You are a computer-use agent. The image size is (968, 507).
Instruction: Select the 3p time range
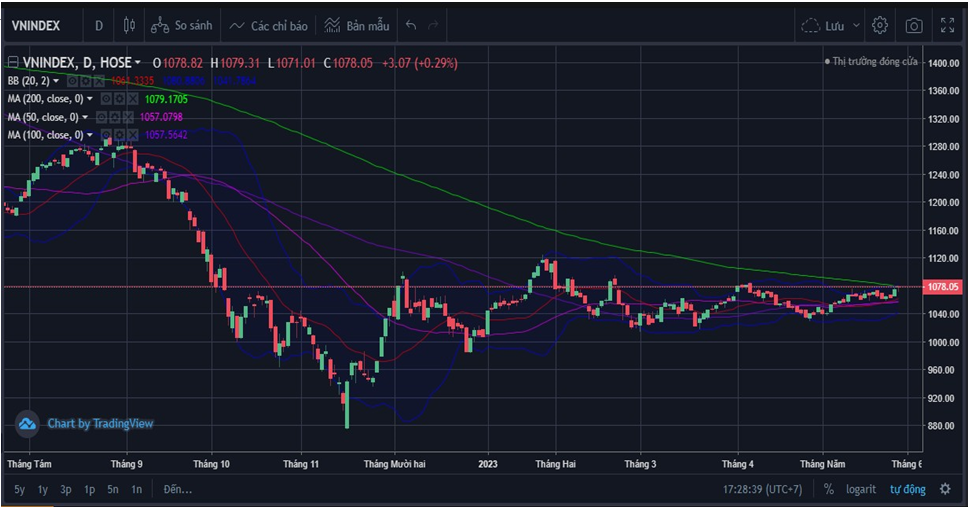pyautogui.click(x=66, y=489)
